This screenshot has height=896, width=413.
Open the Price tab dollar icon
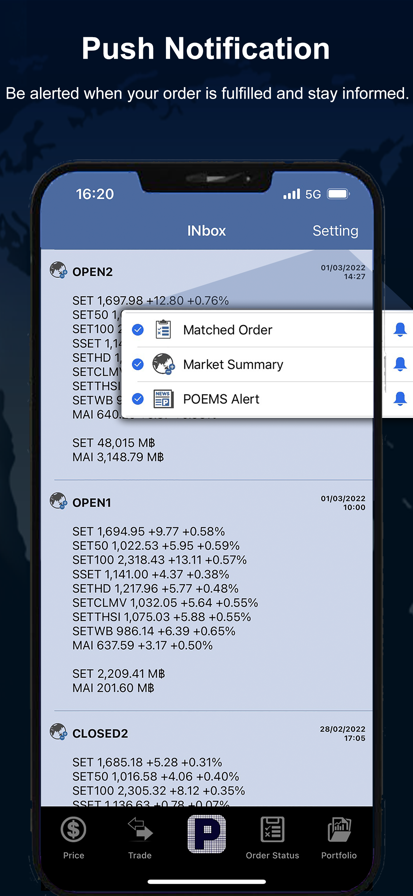click(74, 830)
